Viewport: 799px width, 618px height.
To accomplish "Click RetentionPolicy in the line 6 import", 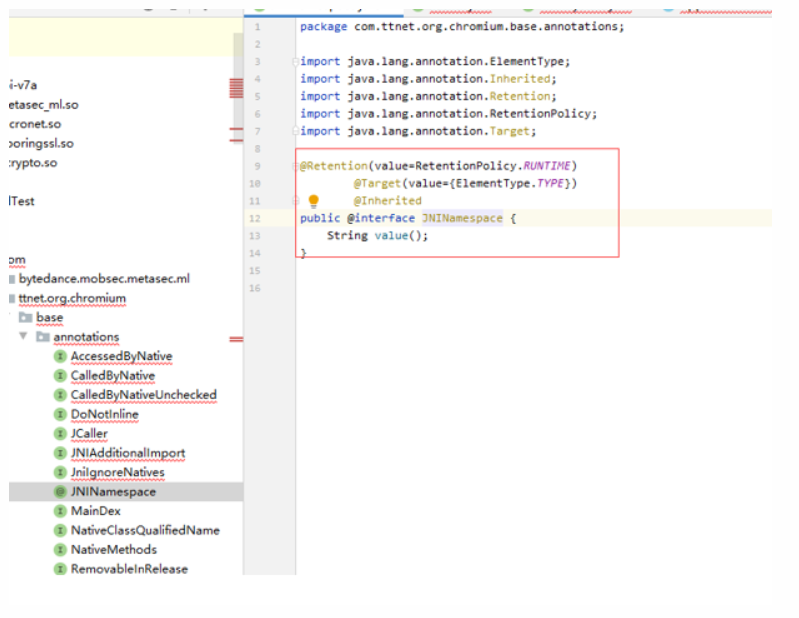I will tap(540, 114).
